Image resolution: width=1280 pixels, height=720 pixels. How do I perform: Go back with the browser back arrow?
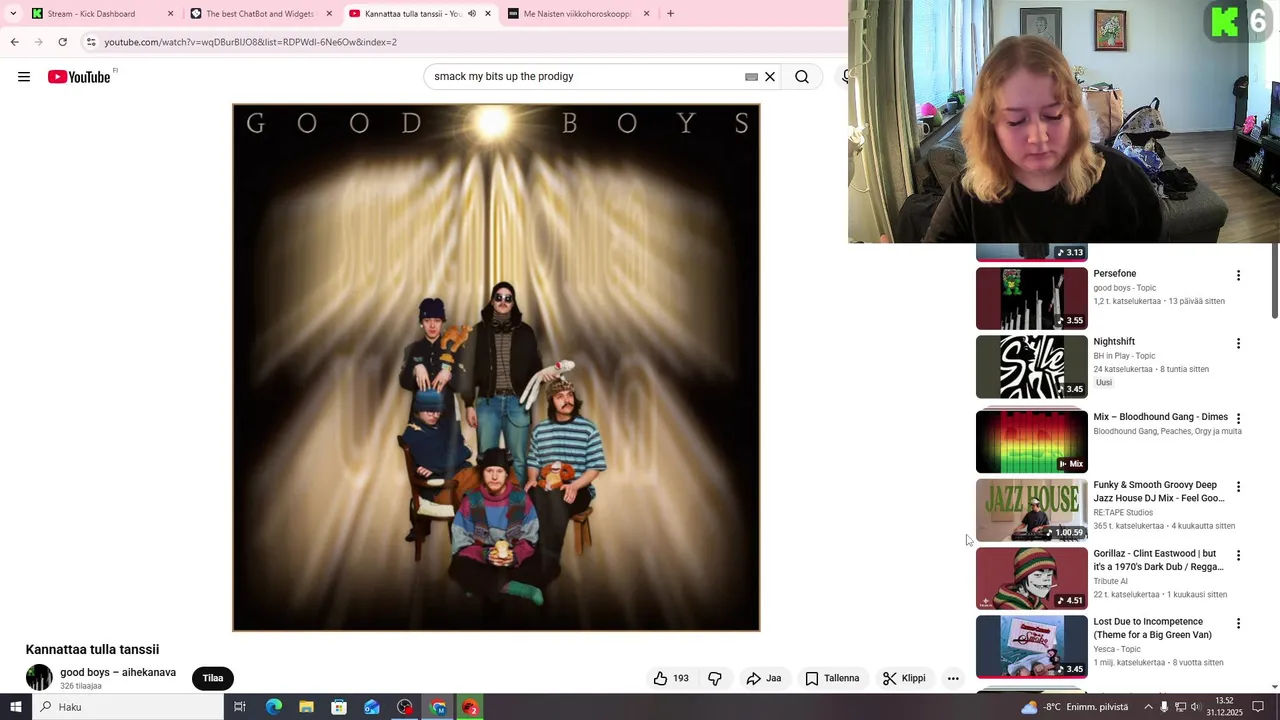point(14,42)
